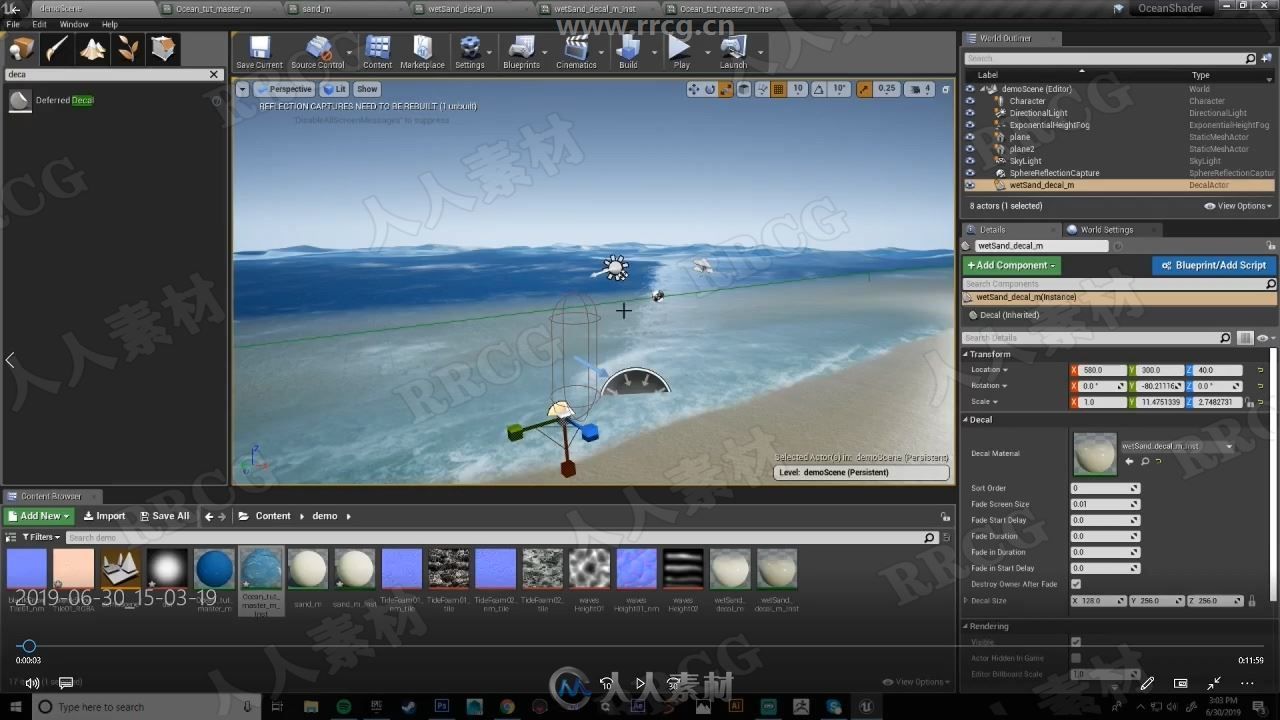Toggle scale snapping in viewport

point(864,89)
